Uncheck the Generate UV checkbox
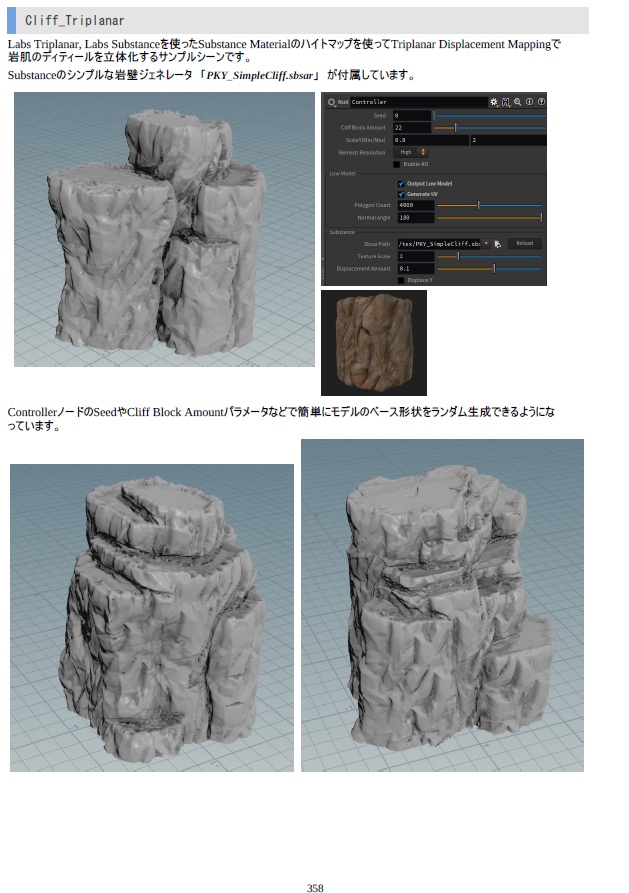The width and height of the screenshot is (629, 893). tap(401, 194)
